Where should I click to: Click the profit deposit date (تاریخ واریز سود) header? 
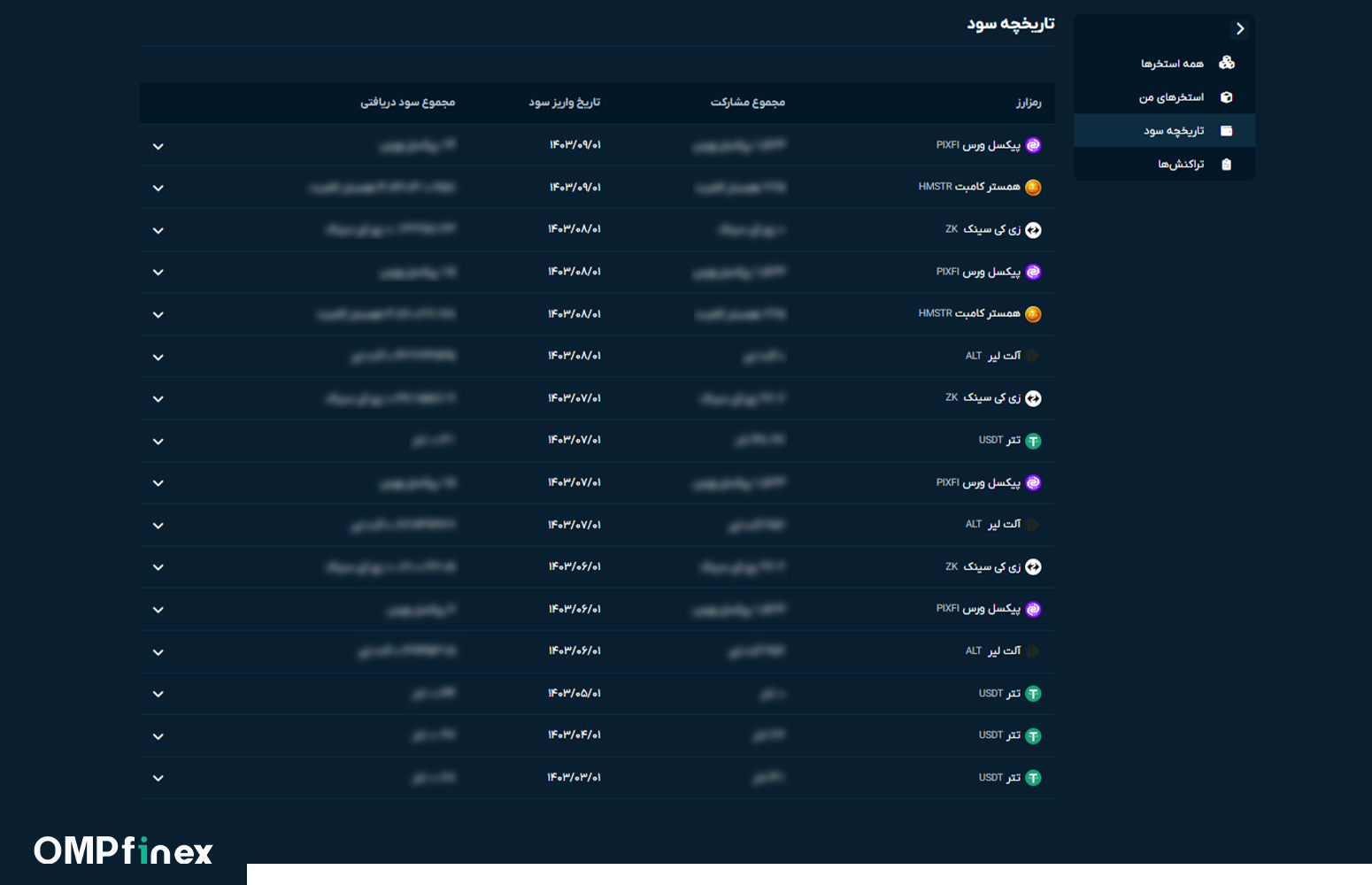tap(565, 103)
